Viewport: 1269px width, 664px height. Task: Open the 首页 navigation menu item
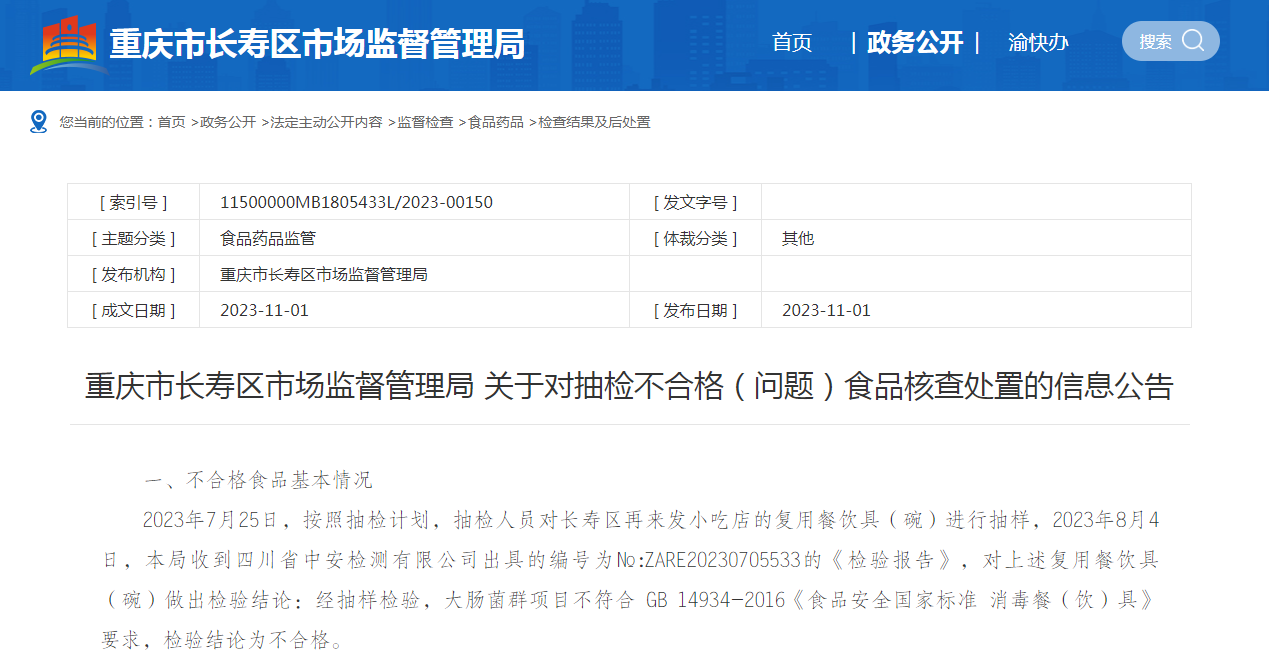pyautogui.click(x=792, y=42)
